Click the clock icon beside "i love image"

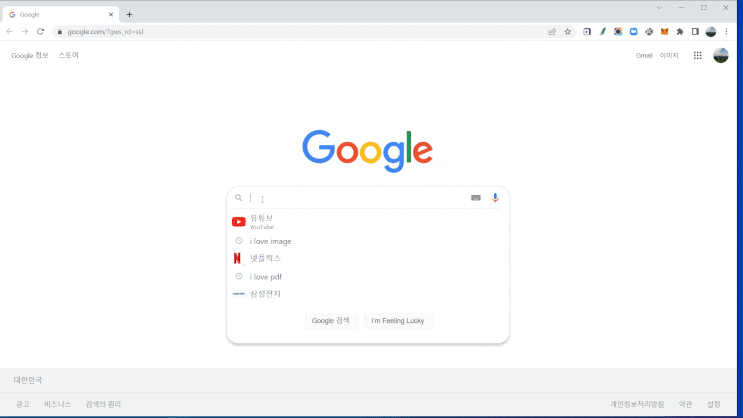coord(239,241)
